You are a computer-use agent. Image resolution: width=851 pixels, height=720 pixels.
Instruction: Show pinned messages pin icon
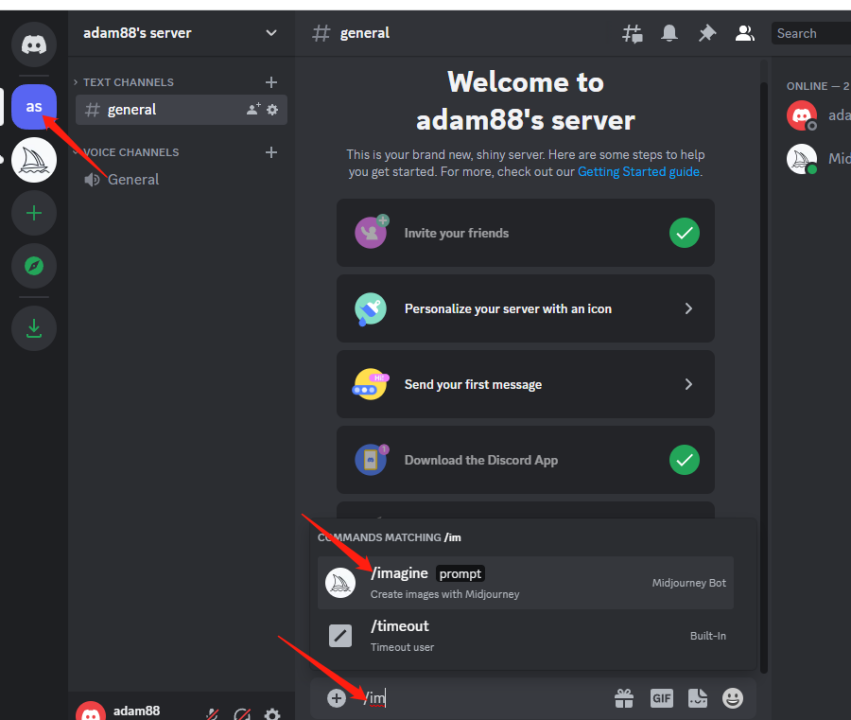point(707,34)
